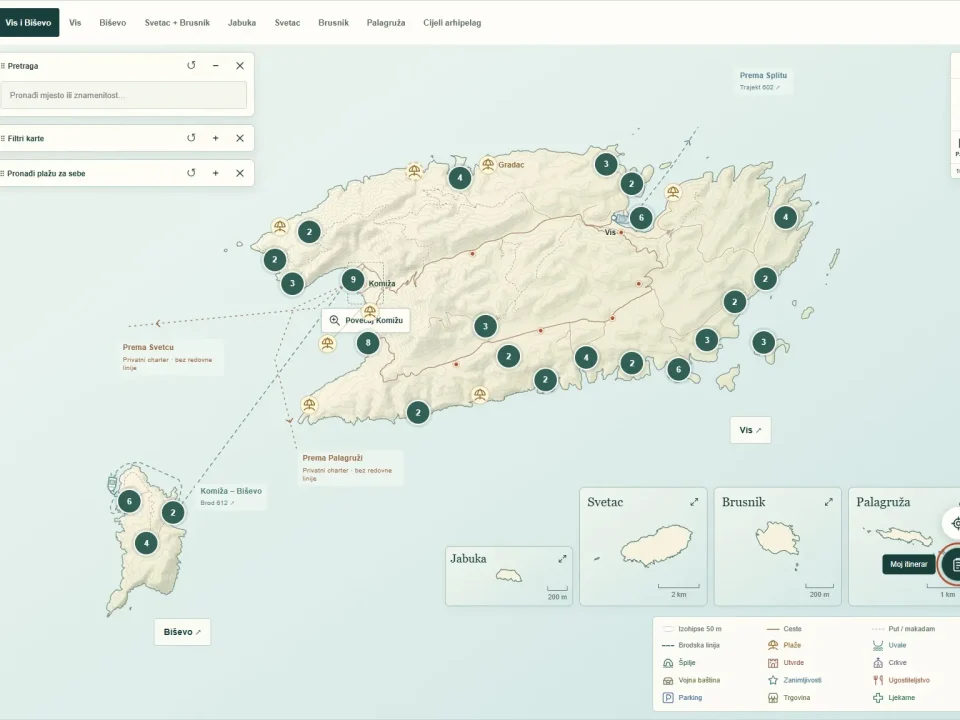The width and height of the screenshot is (960, 720).
Task: Click the search field for places or landmarks
Action: pos(124,96)
